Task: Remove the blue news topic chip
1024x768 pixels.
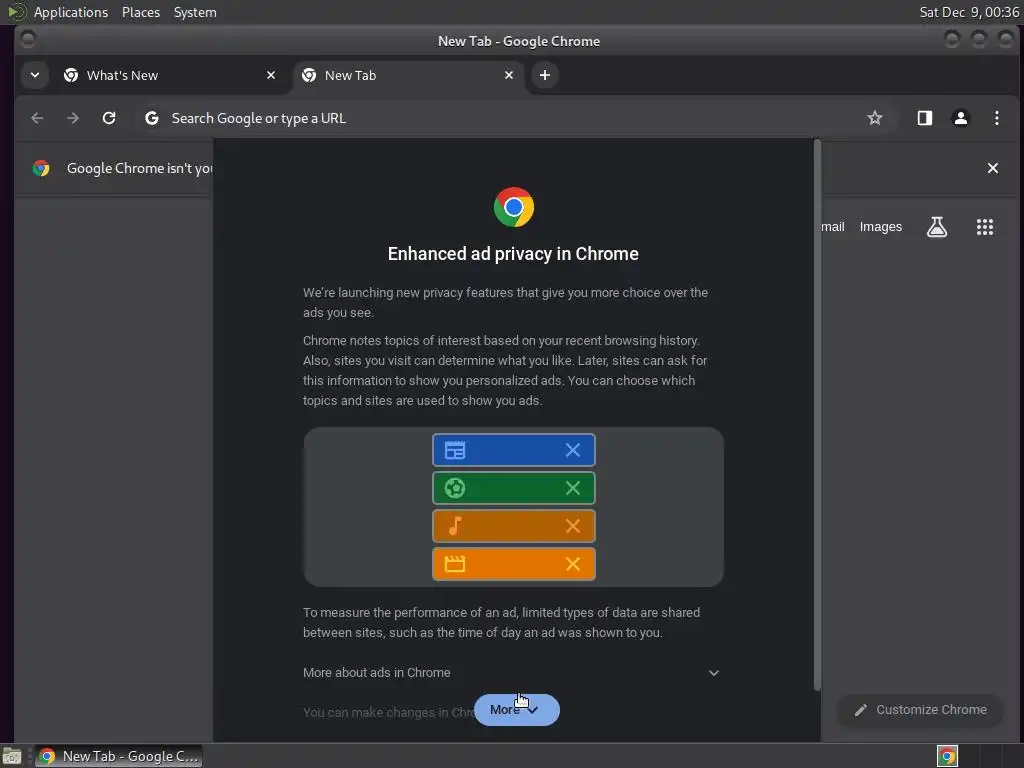Action: 573,450
